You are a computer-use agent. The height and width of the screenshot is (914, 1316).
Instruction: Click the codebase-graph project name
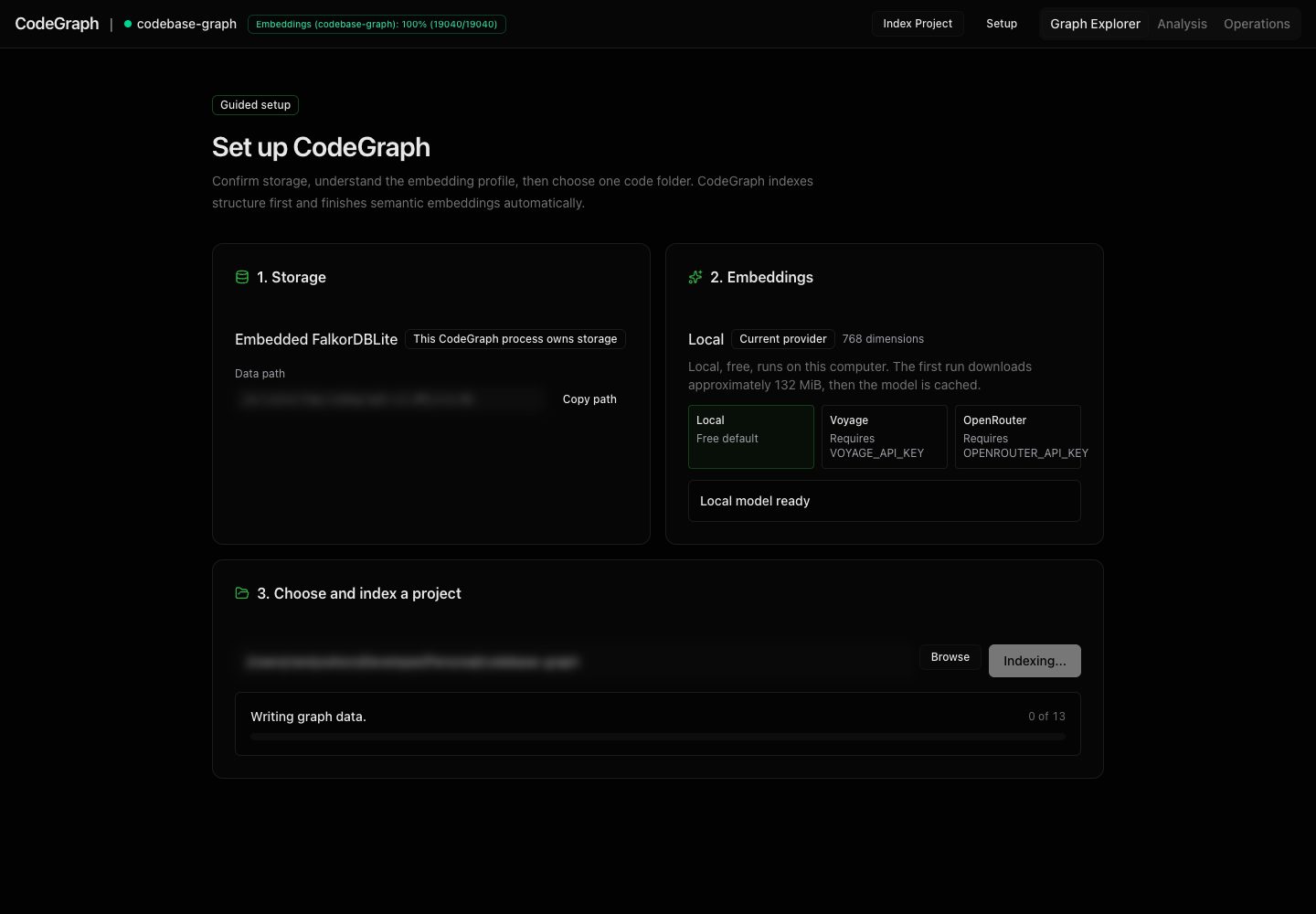pyautogui.click(x=186, y=24)
